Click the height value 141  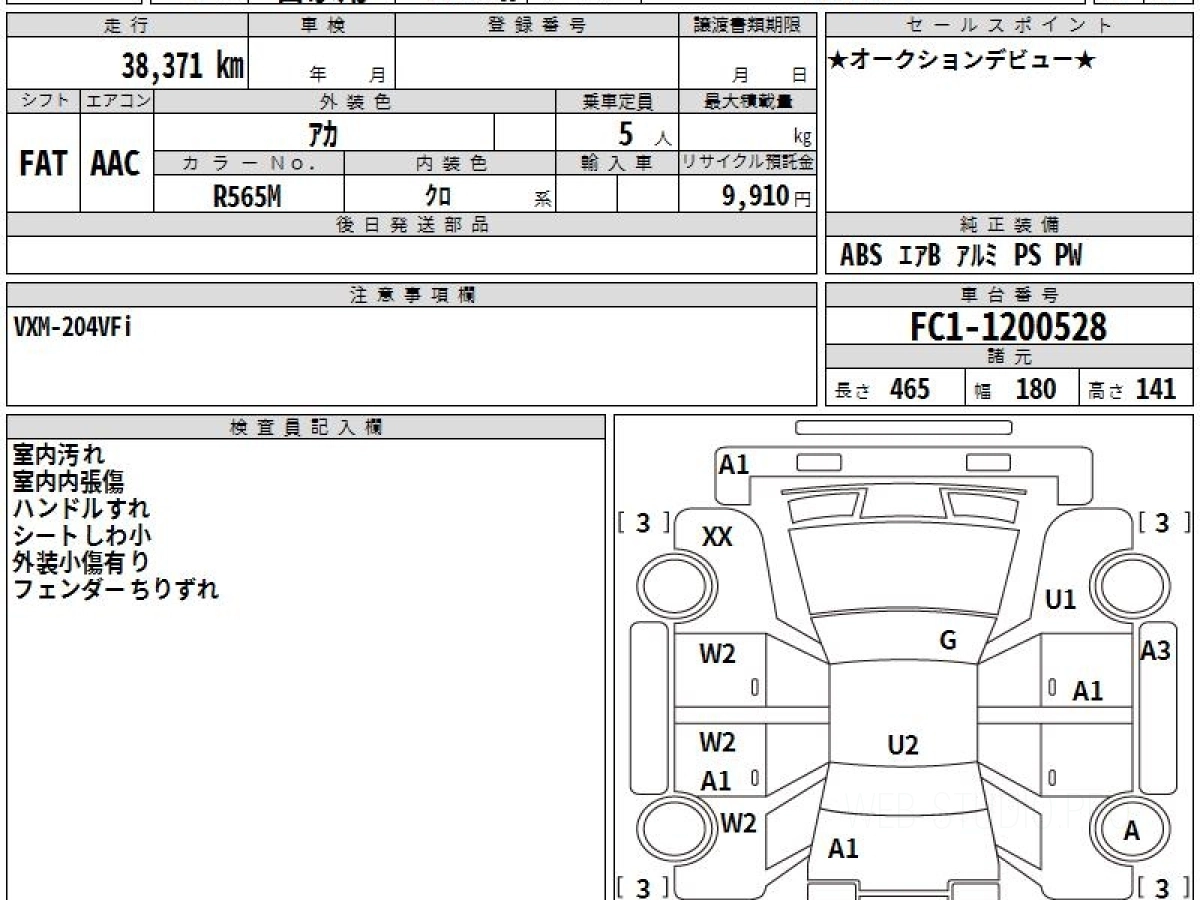1156,389
